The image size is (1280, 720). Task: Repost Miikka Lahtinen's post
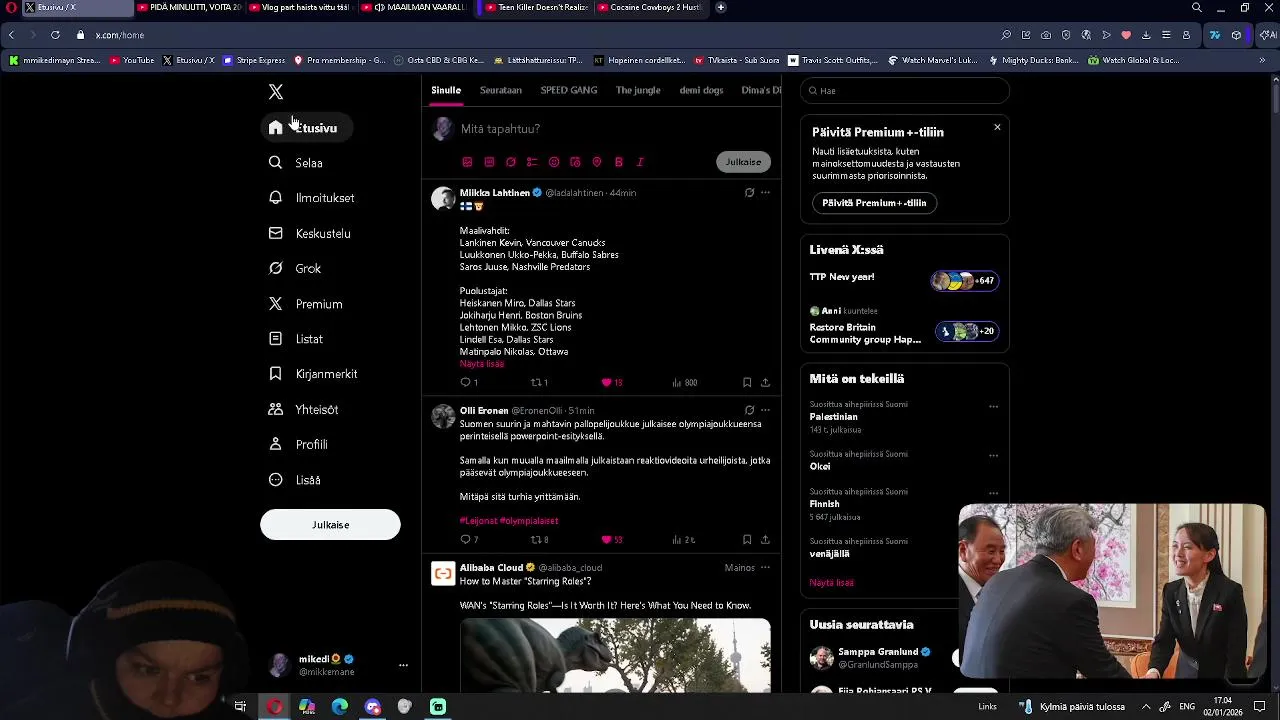(x=535, y=382)
